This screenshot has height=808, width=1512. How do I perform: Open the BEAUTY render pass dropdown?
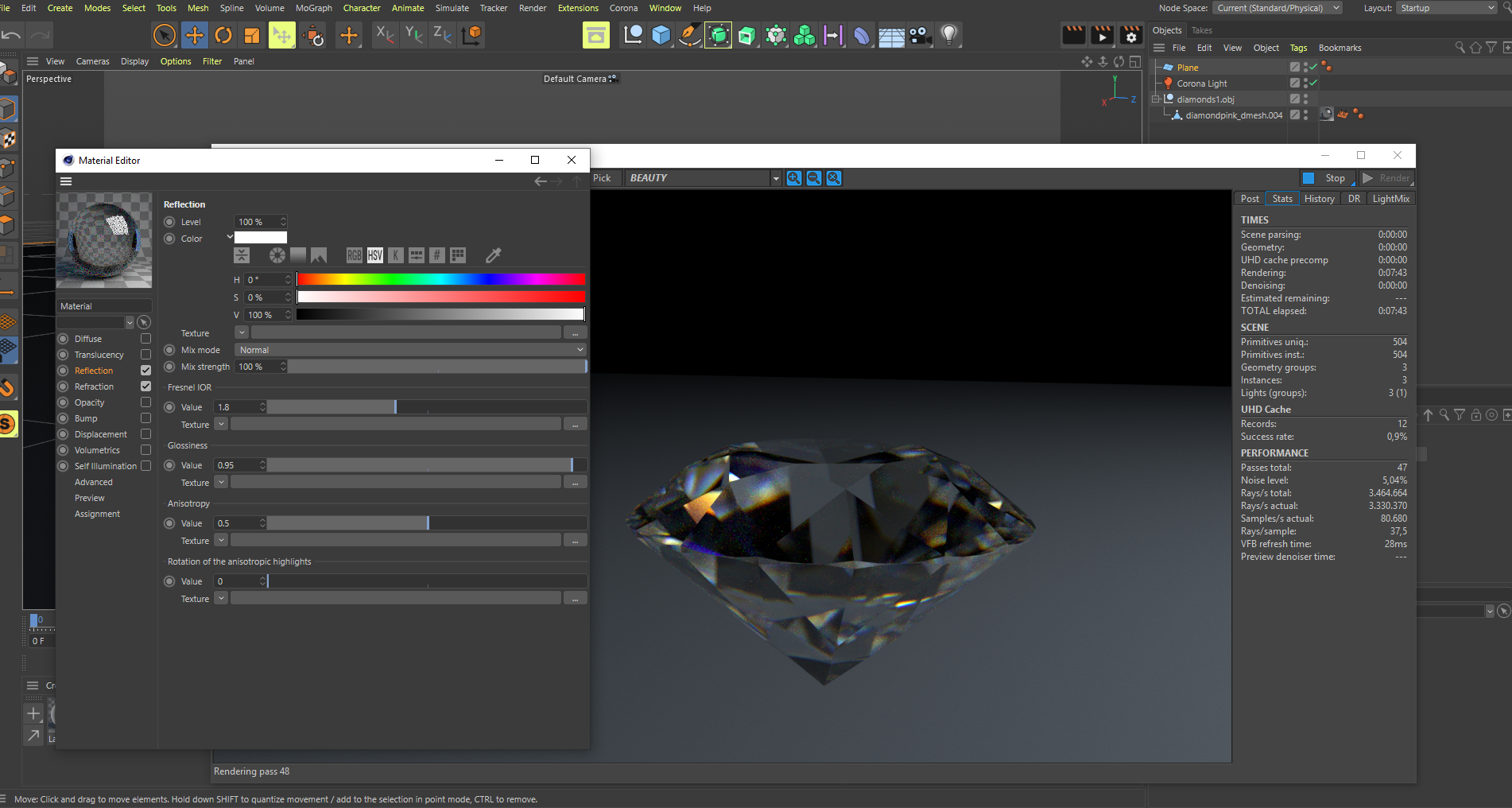click(704, 178)
